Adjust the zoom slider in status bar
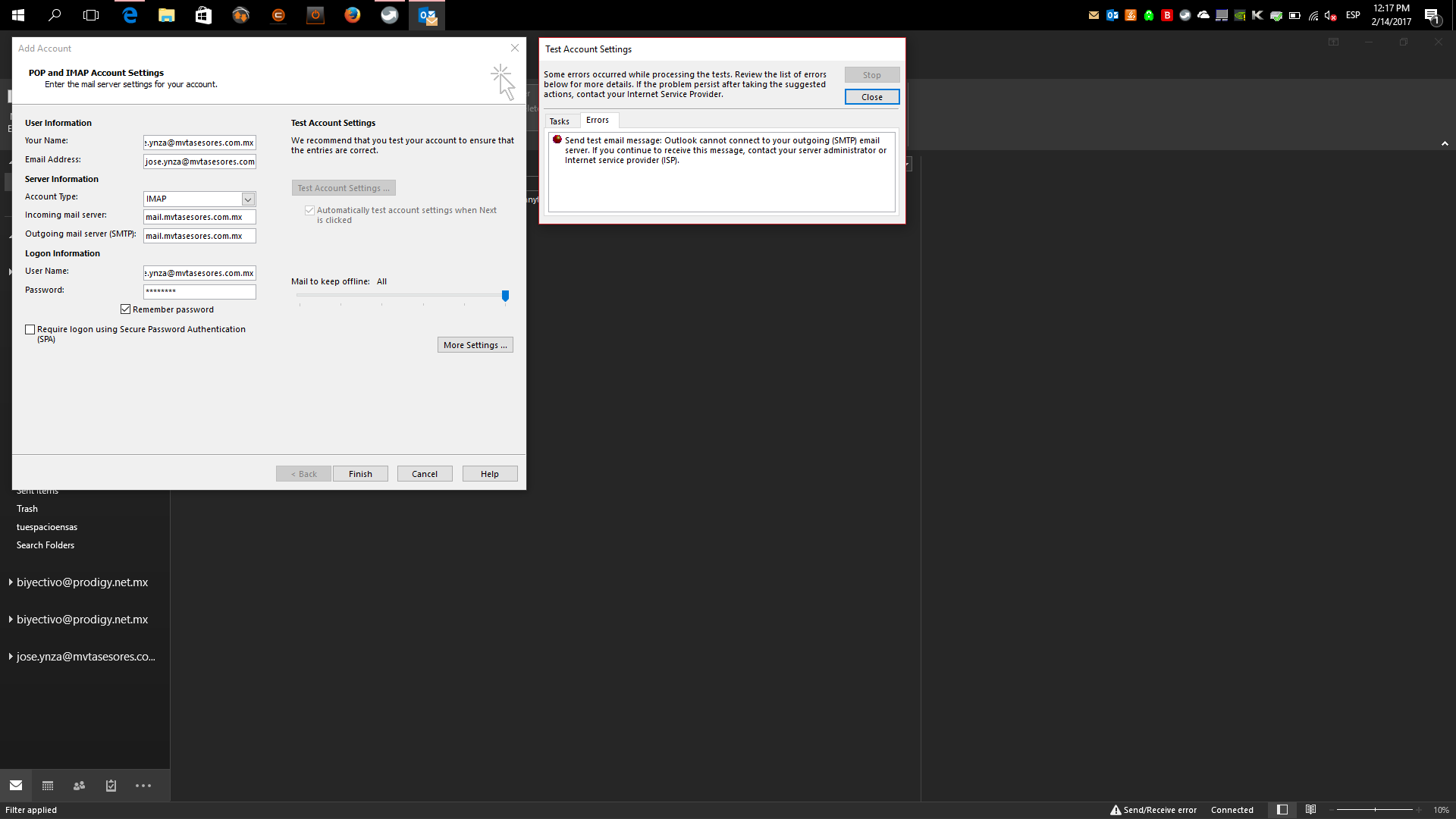The image size is (1456, 819). coord(1375,810)
